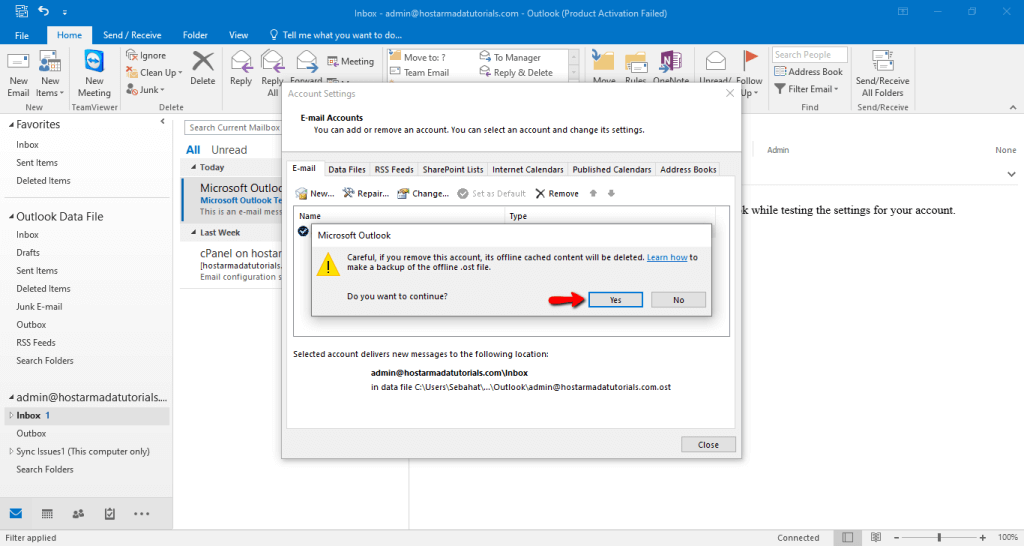Open the Send / Receive tab

[132, 35]
